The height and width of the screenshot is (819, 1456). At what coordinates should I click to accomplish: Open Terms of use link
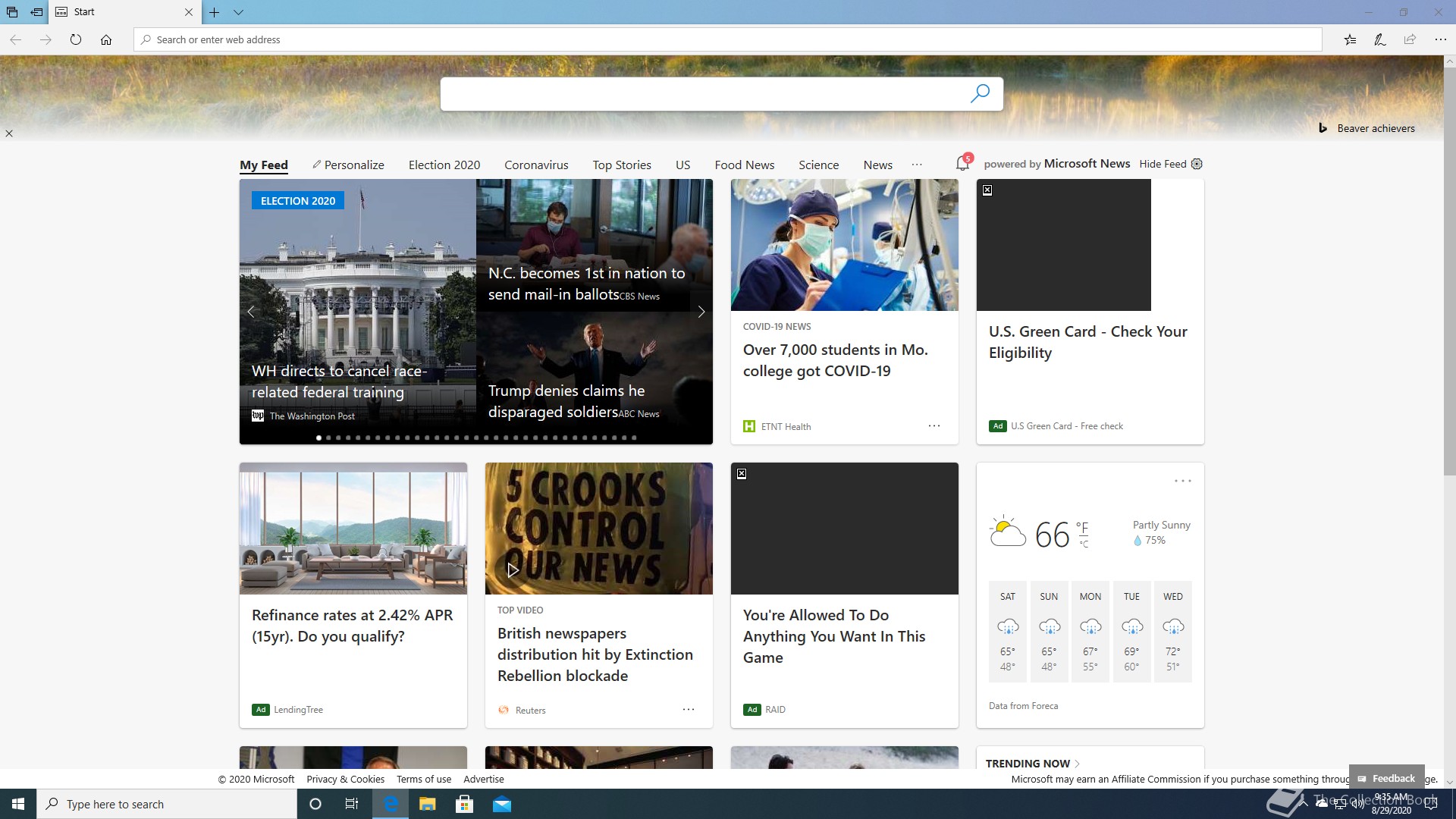pyautogui.click(x=424, y=779)
